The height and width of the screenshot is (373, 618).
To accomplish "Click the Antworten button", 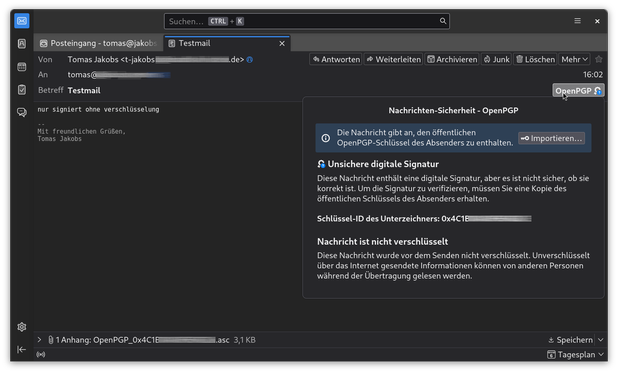I will click(x=336, y=60).
